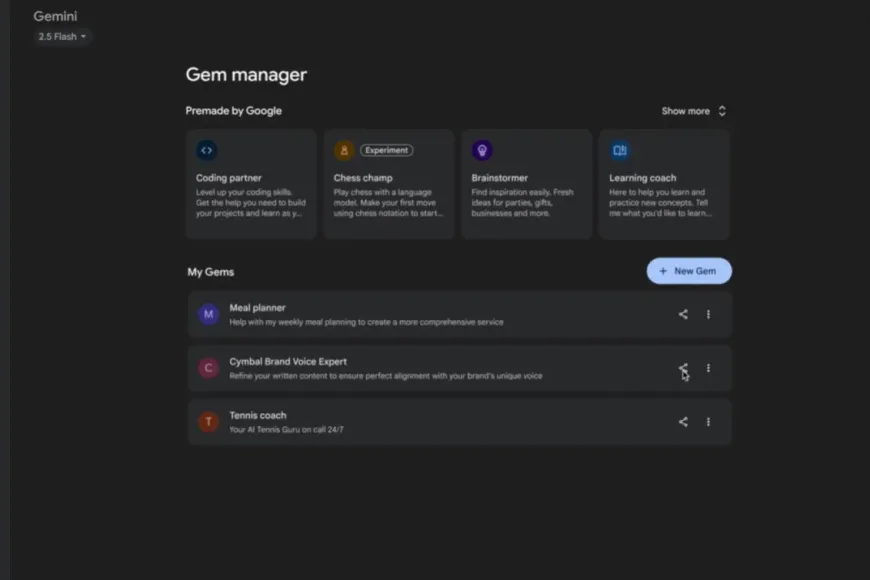Click the Chess champ pawn icon
This screenshot has width=870, height=580.
click(x=344, y=150)
